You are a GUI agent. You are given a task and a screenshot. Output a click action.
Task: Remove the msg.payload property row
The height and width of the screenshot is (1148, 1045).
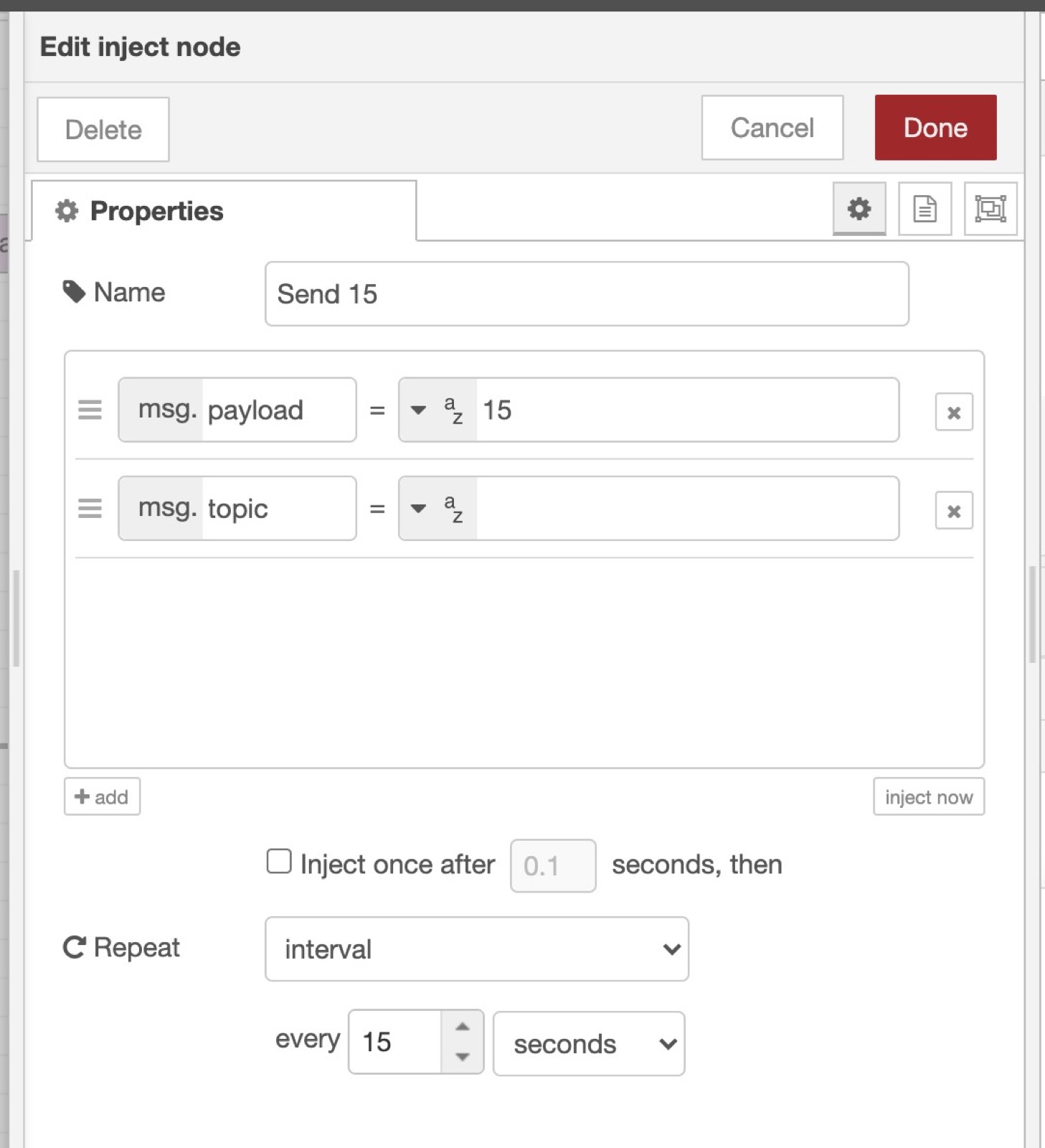coord(953,412)
